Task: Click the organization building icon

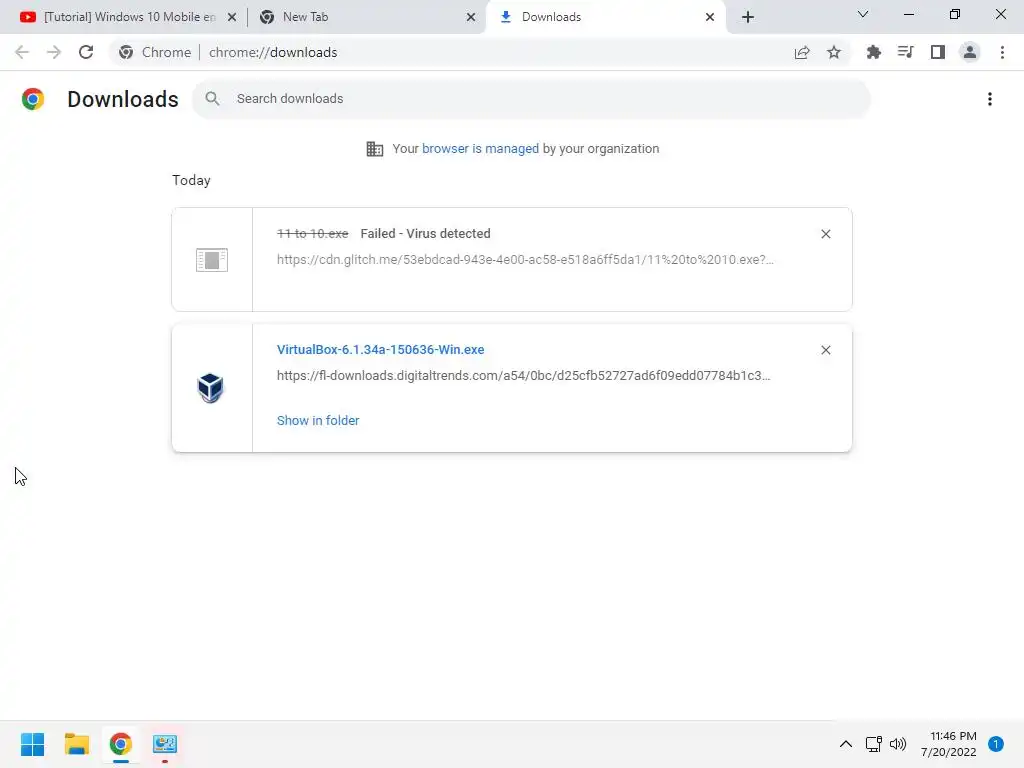Action: [375, 149]
